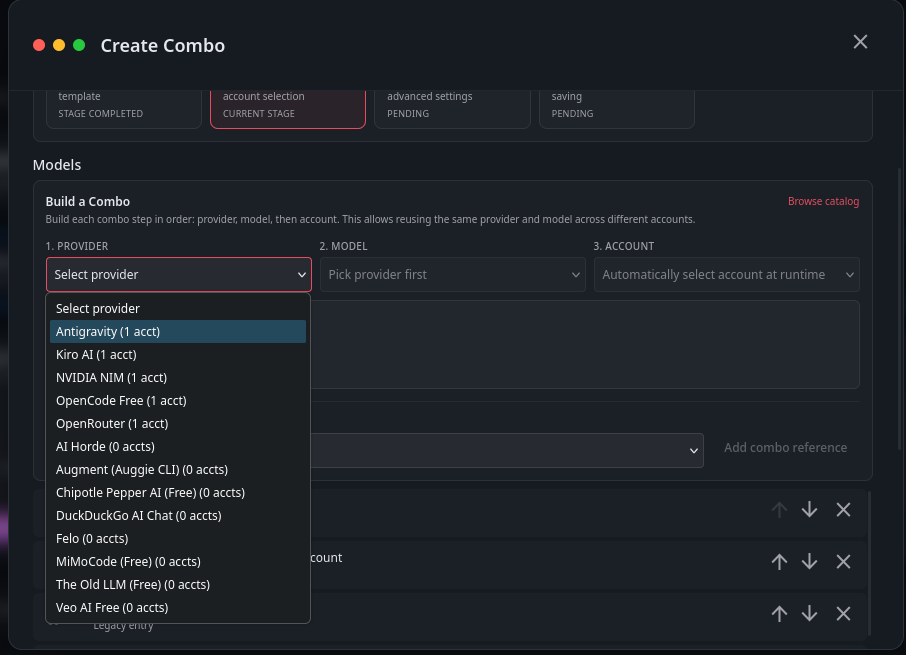Select OpenCode Free (1 acct) provider
This screenshot has height=655, width=906.
[178, 401]
